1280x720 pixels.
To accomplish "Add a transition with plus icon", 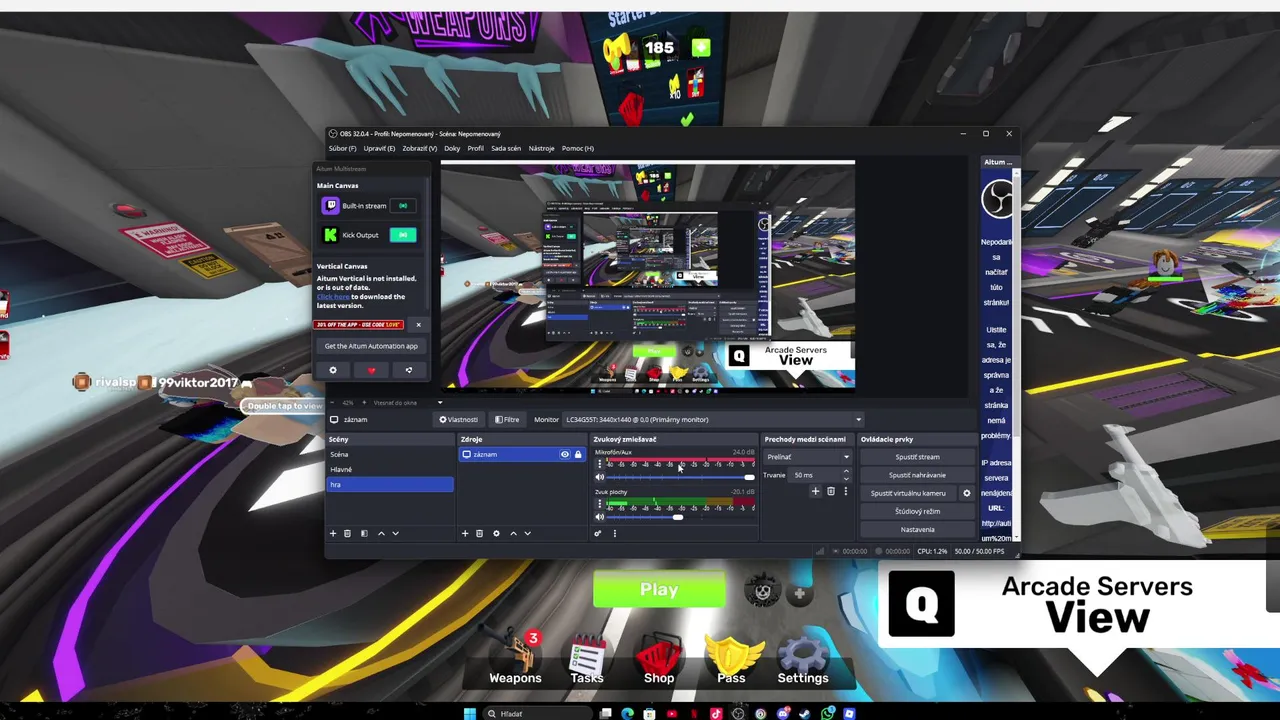I will coord(815,491).
